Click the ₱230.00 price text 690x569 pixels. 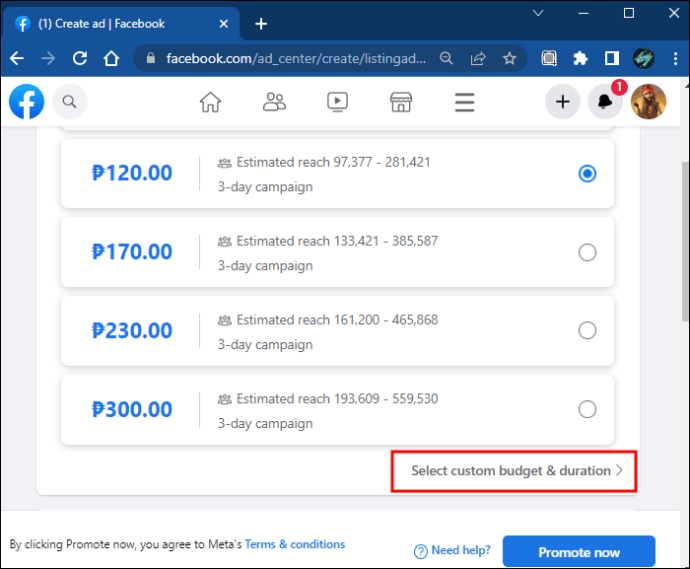(x=132, y=330)
